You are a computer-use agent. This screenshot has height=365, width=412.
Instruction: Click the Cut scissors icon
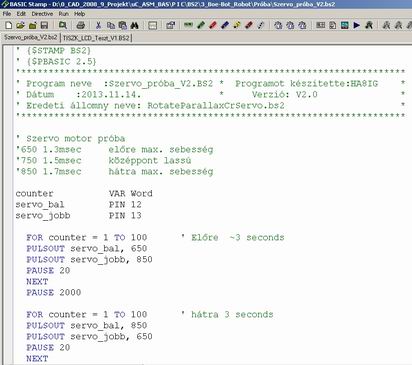(98, 25)
